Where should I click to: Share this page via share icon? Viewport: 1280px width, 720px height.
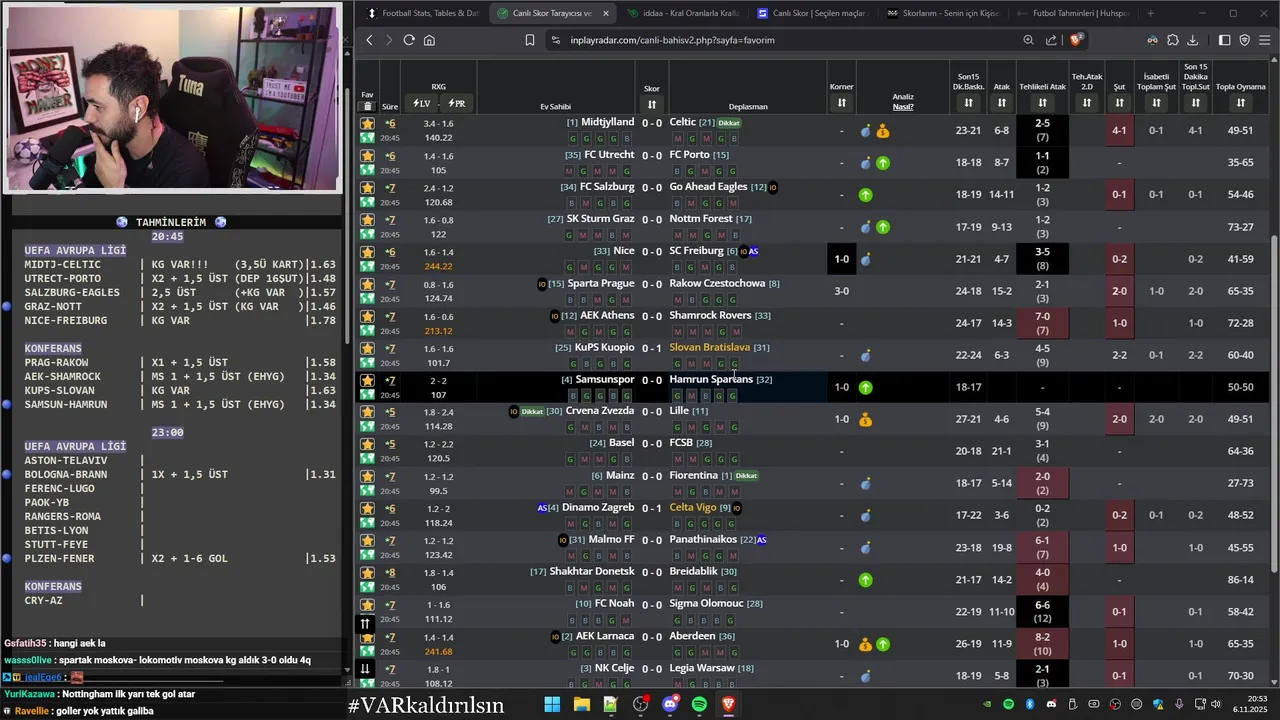coord(1051,40)
